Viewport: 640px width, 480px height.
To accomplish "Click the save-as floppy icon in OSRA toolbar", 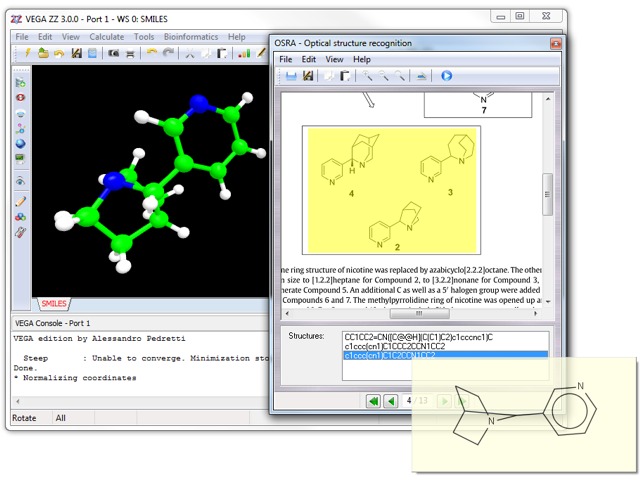I will tap(308, 76).
